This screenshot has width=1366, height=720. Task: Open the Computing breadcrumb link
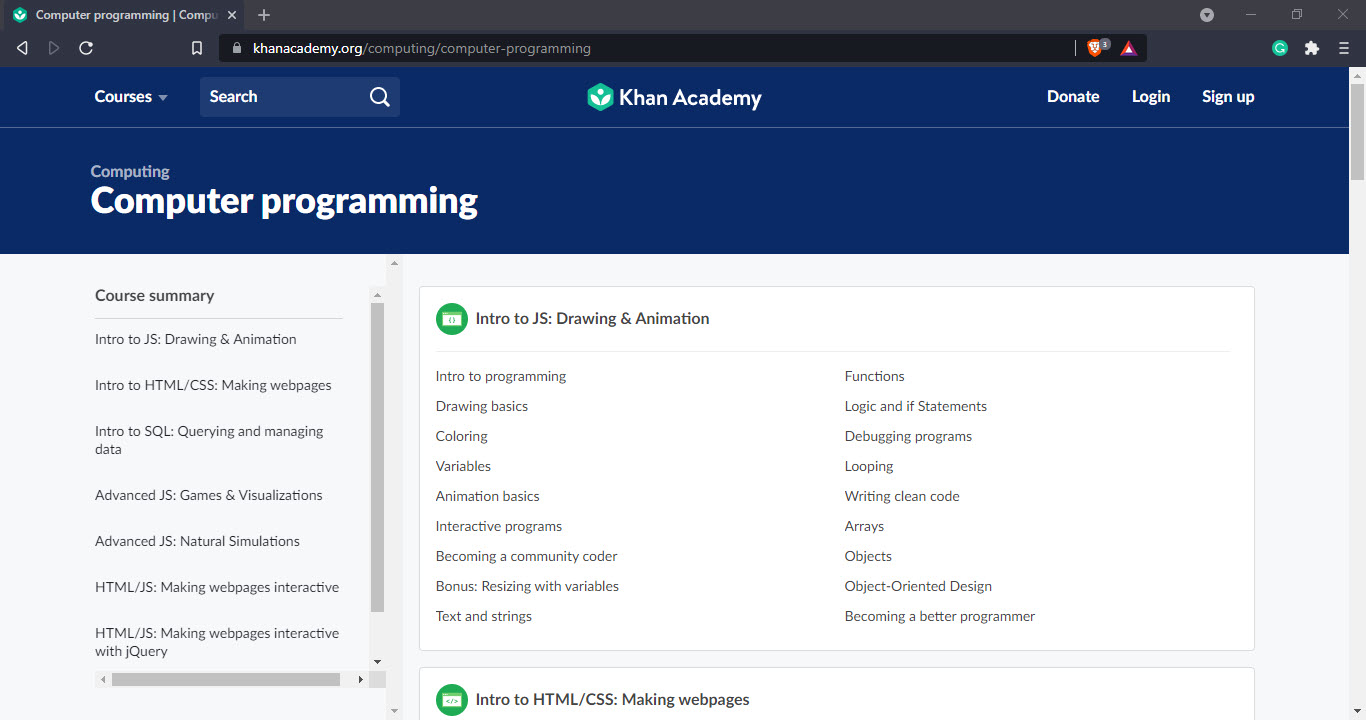point(130,172)
